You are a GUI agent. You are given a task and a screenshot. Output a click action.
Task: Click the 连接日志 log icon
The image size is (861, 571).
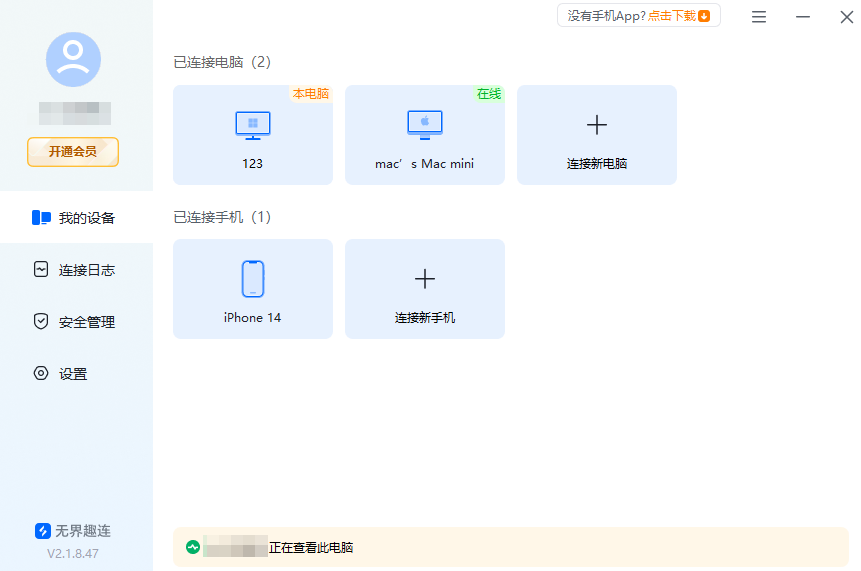point(41,270)
